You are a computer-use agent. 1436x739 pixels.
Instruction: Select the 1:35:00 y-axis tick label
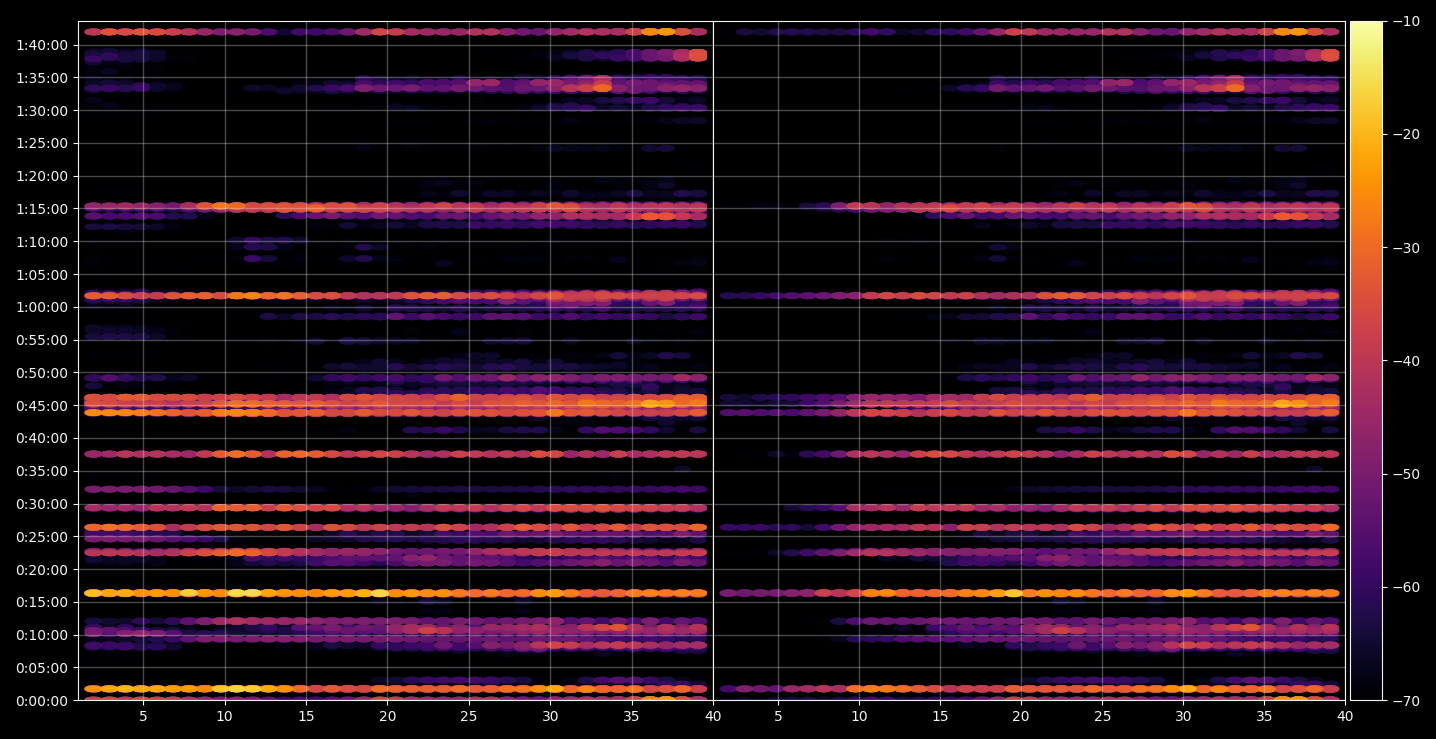coord(42,78)
